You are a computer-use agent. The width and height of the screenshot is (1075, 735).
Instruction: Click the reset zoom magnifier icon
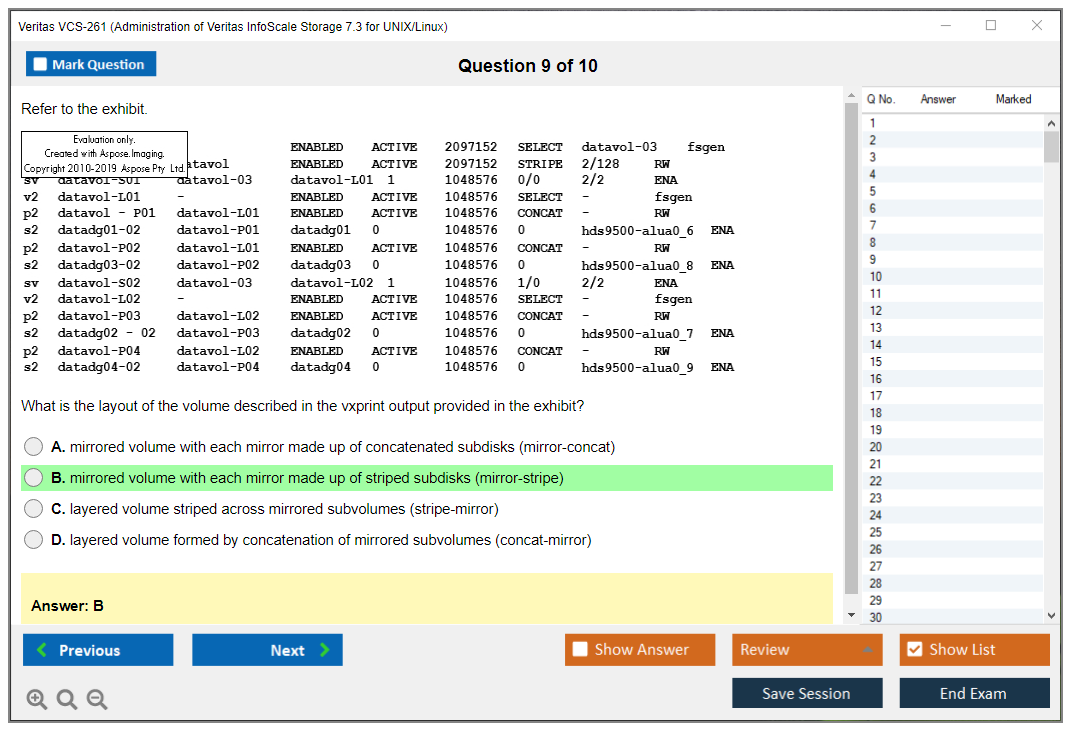click(67, 700)
